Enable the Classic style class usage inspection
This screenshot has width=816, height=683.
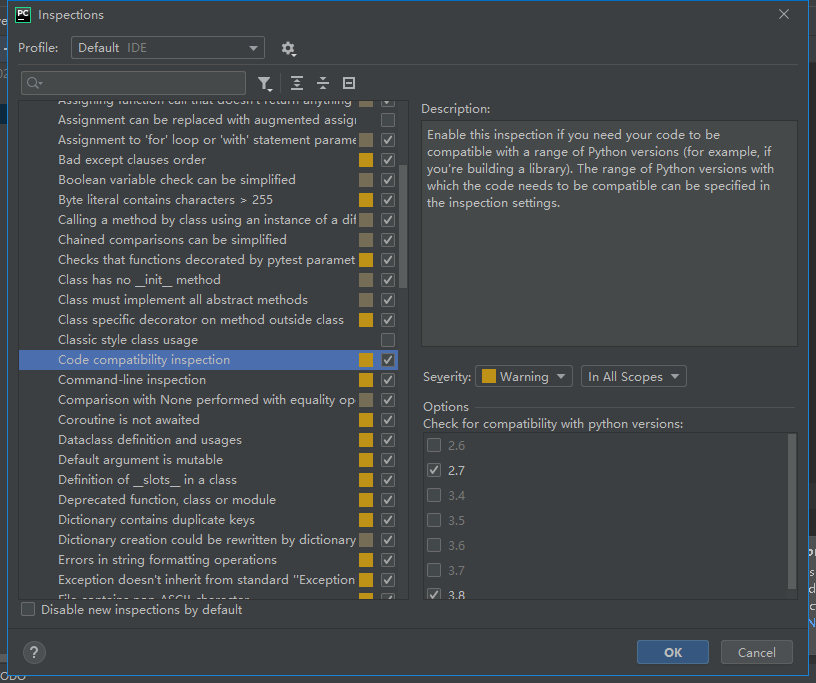coord(387,340)
